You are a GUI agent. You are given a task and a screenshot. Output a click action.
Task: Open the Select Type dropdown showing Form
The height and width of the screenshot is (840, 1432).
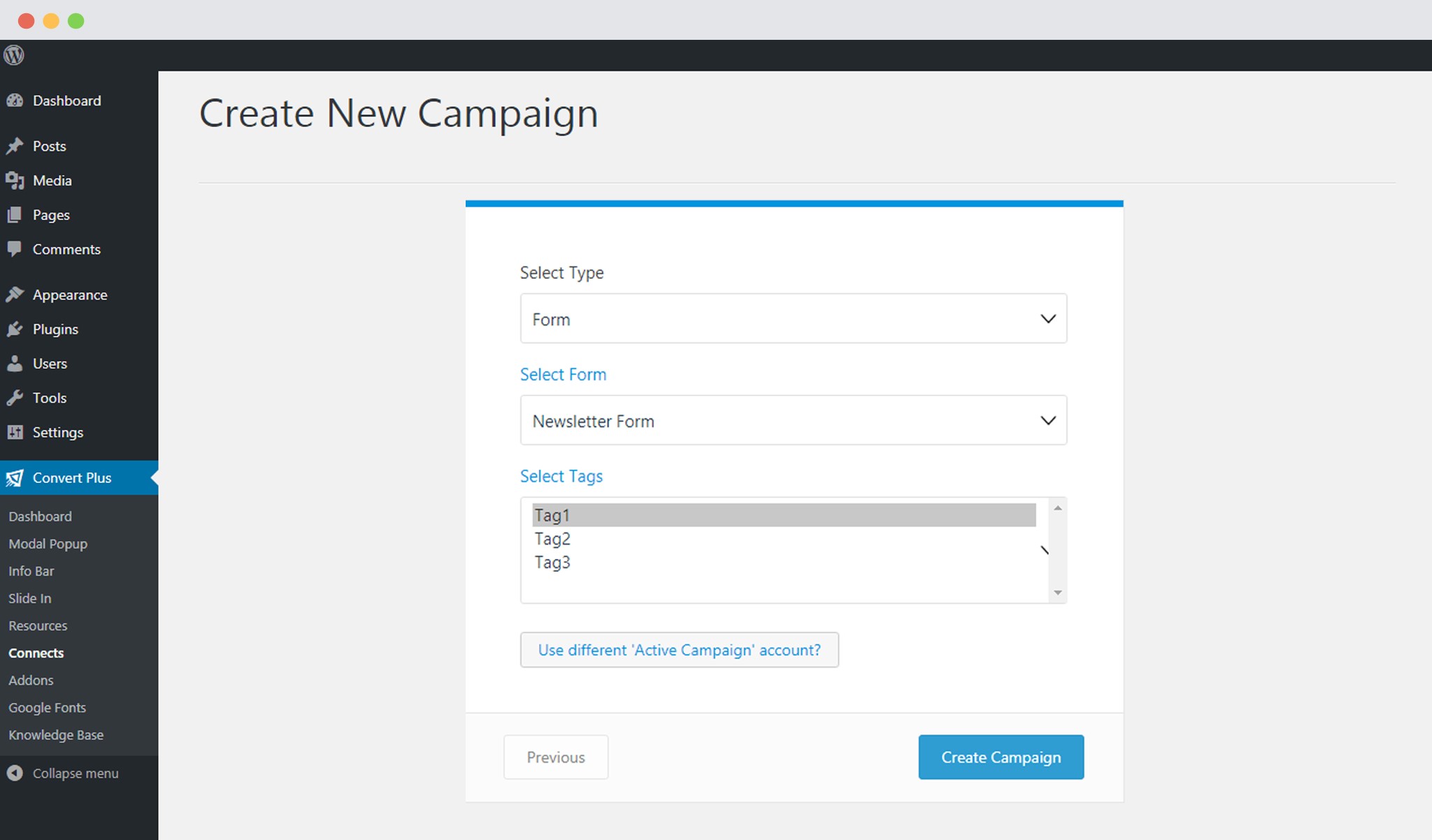click(793, 319)
